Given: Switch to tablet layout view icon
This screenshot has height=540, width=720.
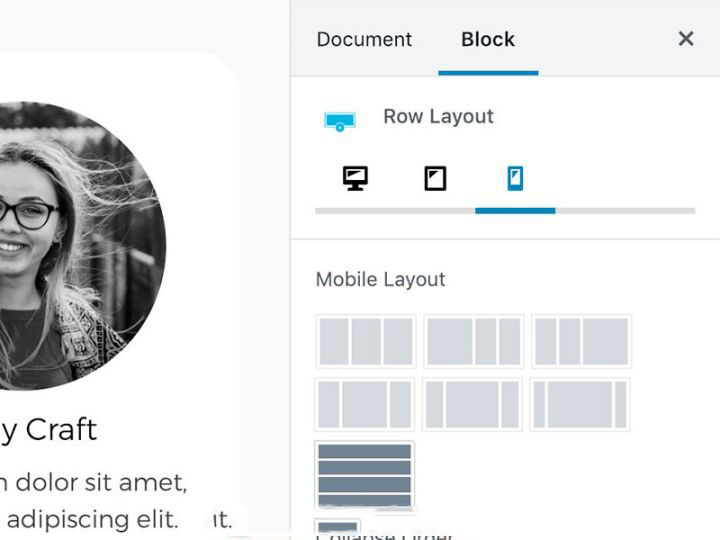Looking at the screenshot, I should 435,178.
